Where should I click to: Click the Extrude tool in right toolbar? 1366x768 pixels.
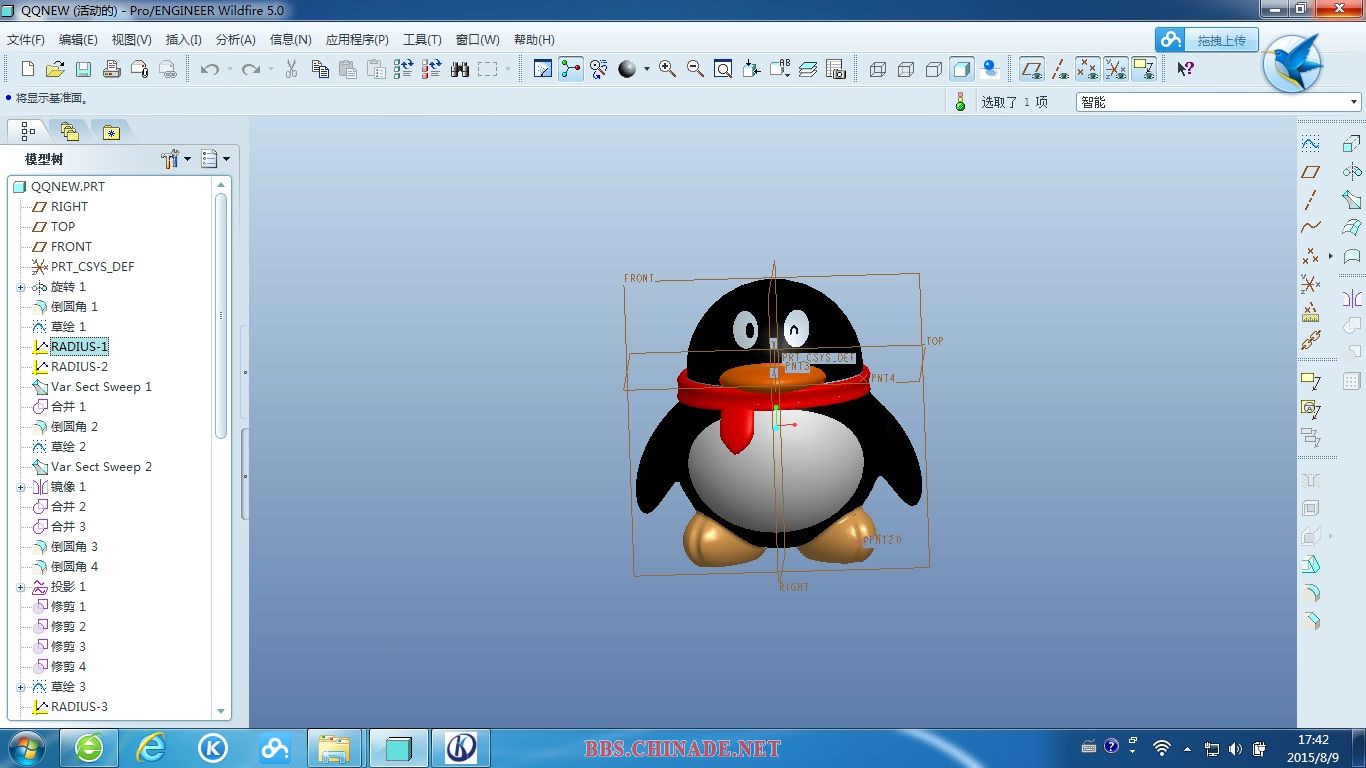click(1352, 144)
